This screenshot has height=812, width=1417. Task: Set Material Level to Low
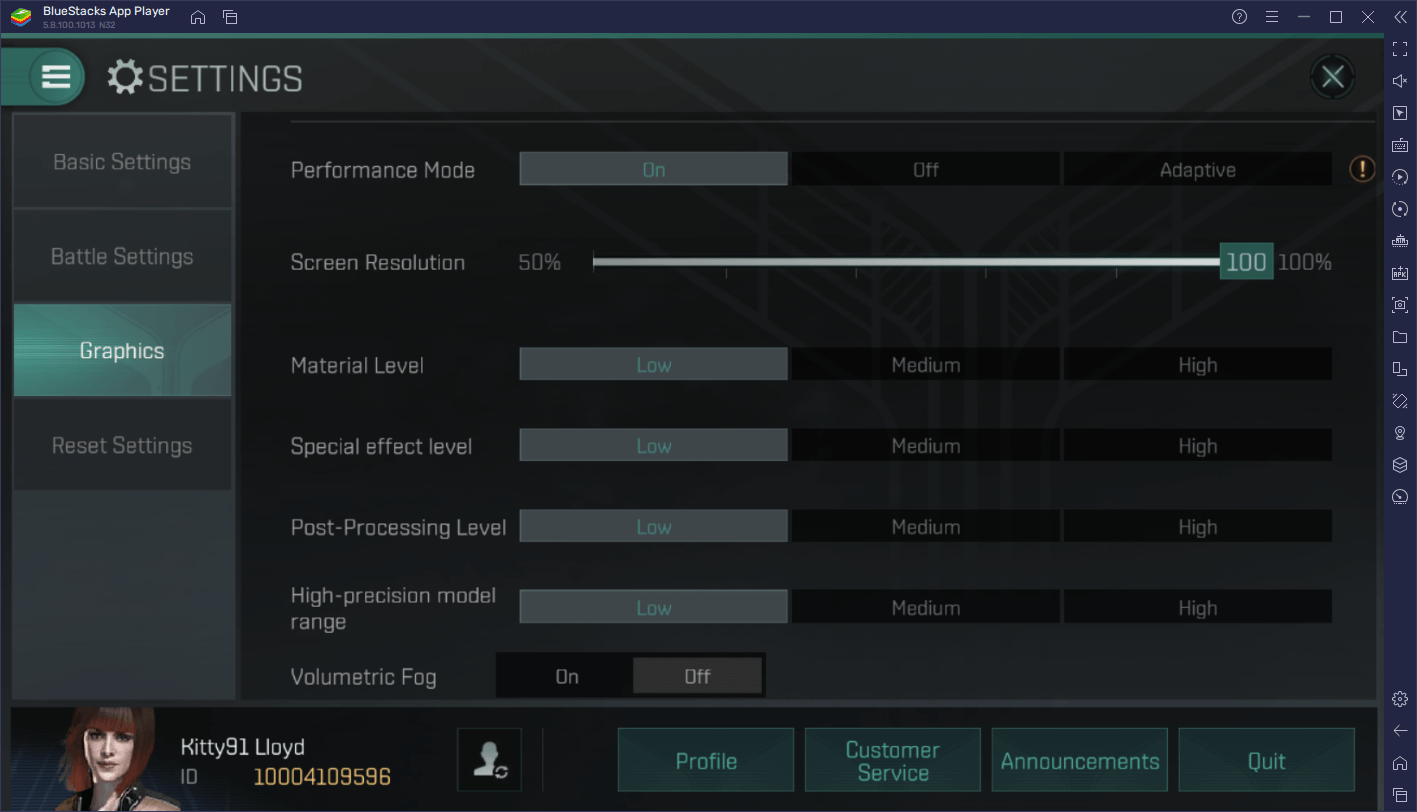[653, 365]
